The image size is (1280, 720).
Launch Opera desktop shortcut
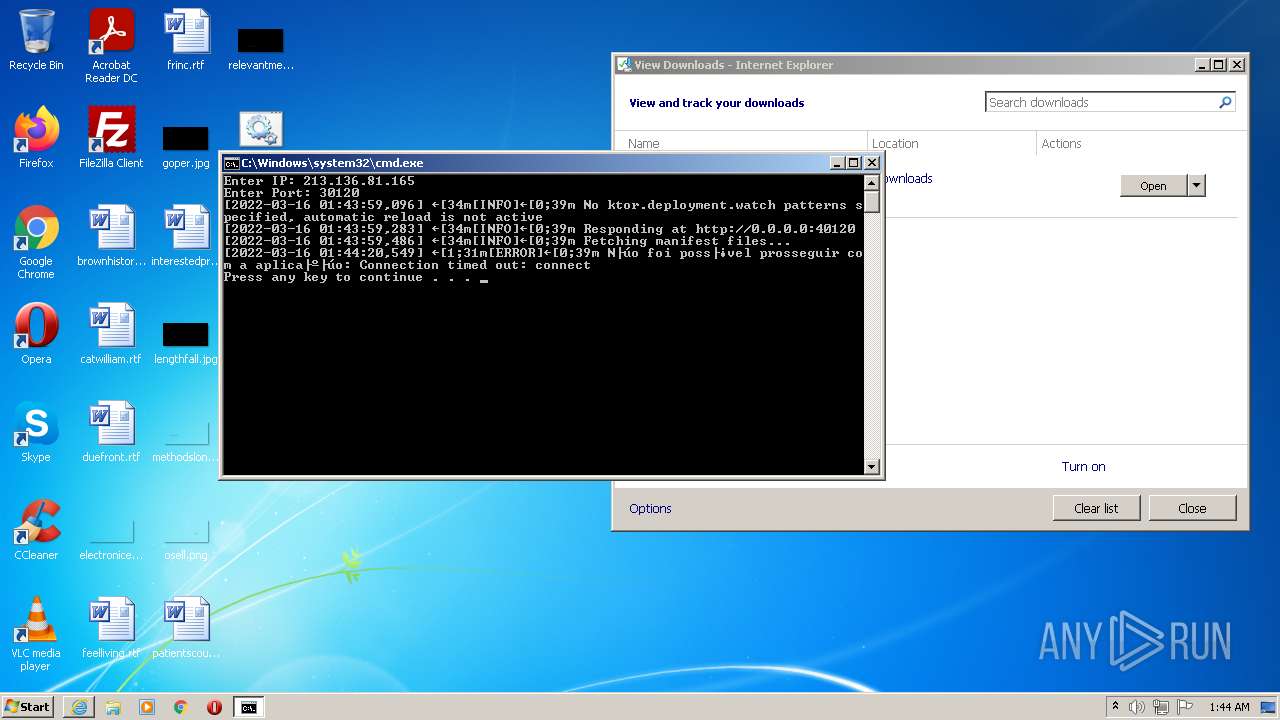point(36,334)
